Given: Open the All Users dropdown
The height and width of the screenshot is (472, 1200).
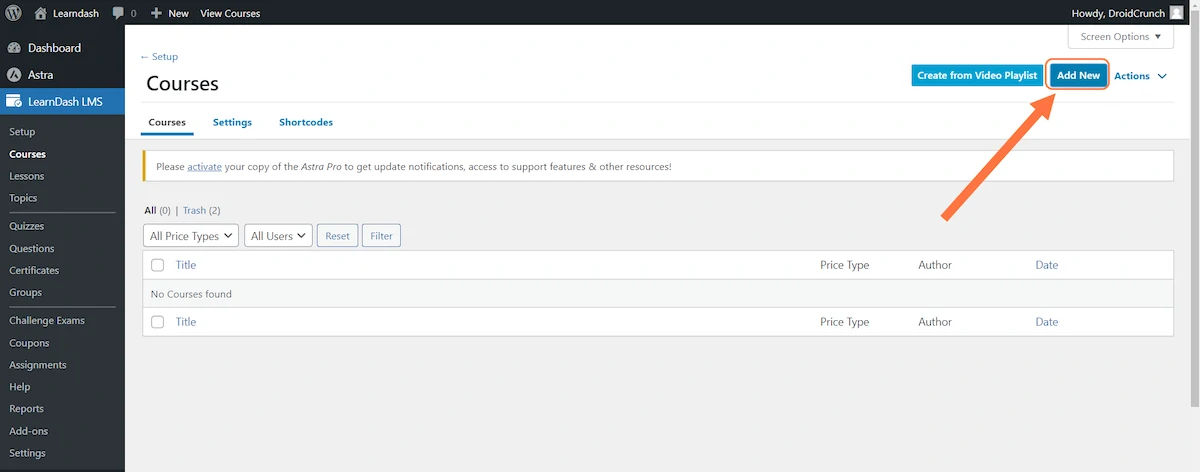Looking at the screenshot, I should tap(279, 236).
